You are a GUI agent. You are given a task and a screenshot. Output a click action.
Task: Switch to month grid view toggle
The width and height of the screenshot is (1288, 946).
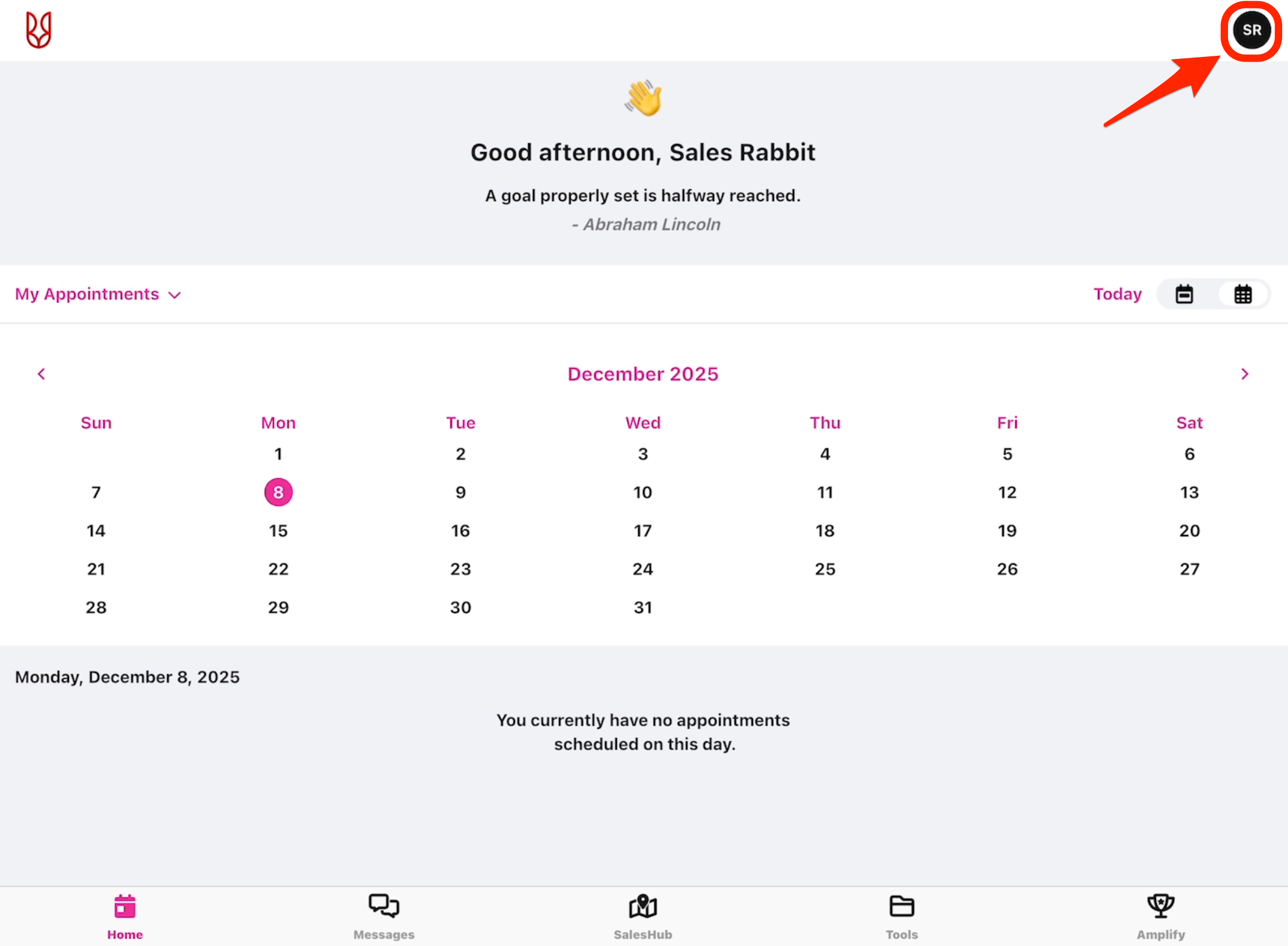1243,294
